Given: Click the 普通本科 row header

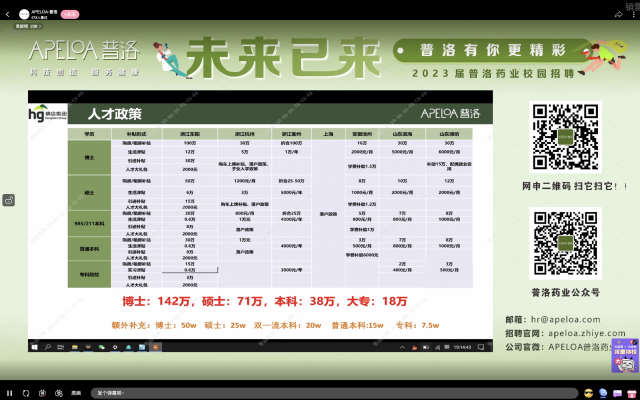Looking at the screenshot, I should pos(89,249).
